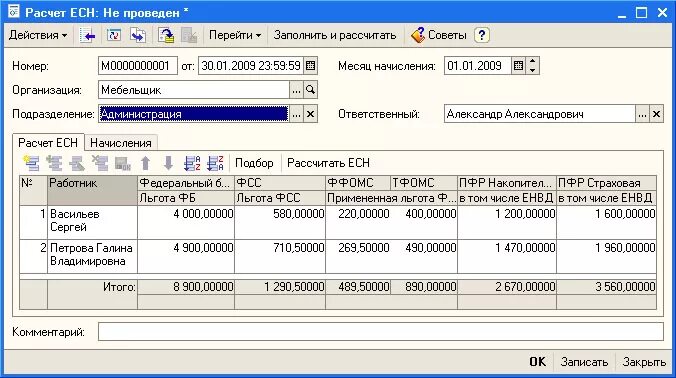Clear the Подразделение field with X
Viewport: 676px width, 378px height.
(x=310, y=114)
